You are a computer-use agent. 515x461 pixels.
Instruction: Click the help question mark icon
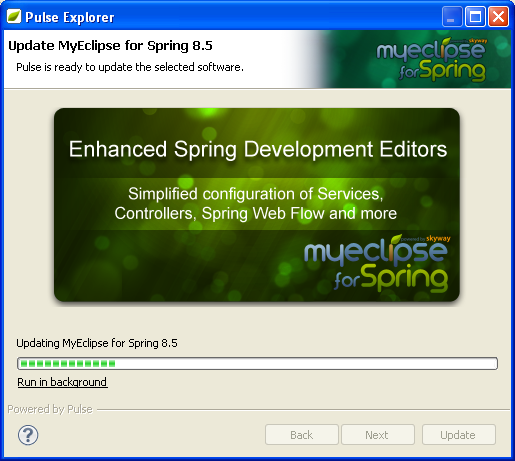click(28, 435)
